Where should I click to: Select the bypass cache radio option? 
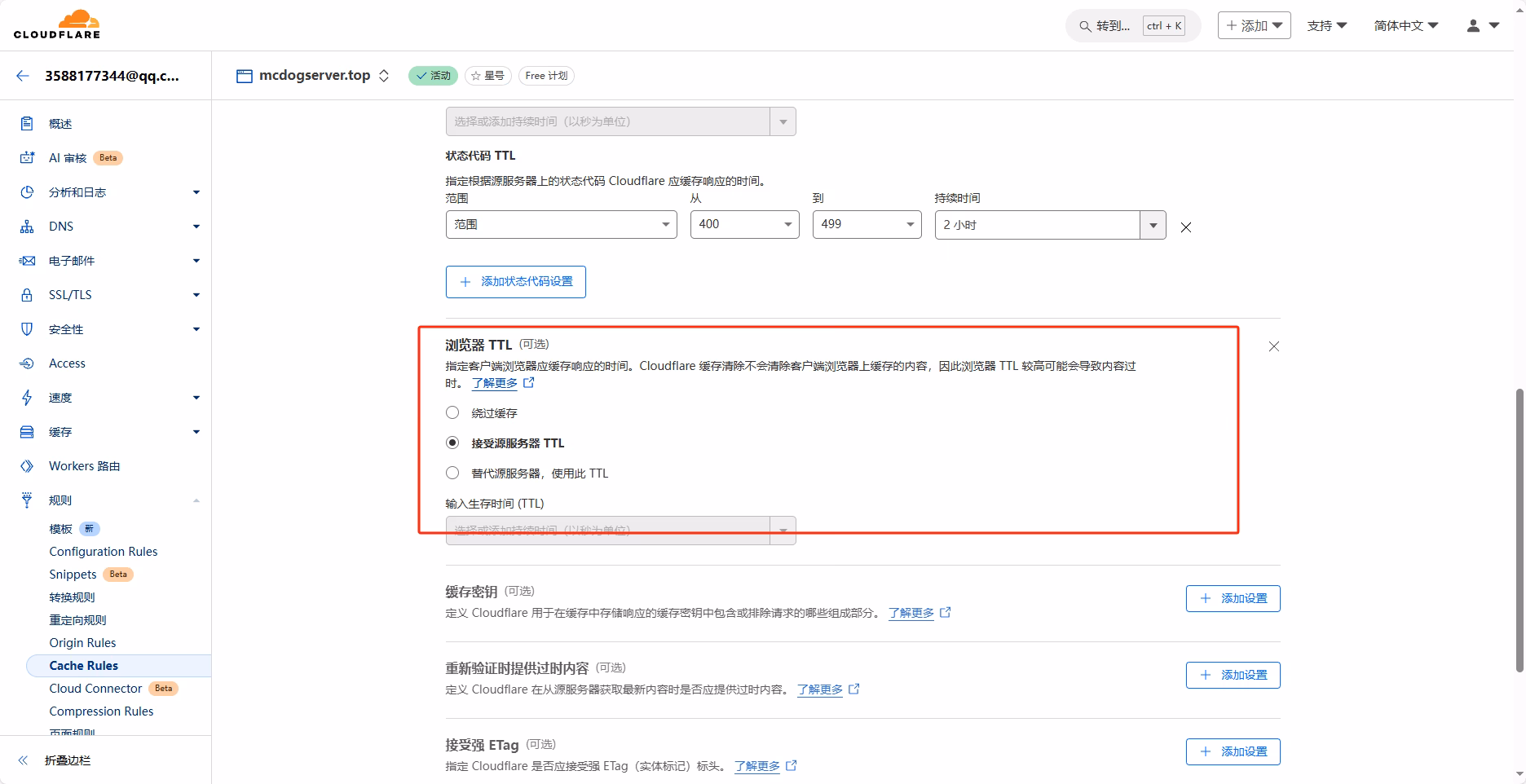click(452, 413)
